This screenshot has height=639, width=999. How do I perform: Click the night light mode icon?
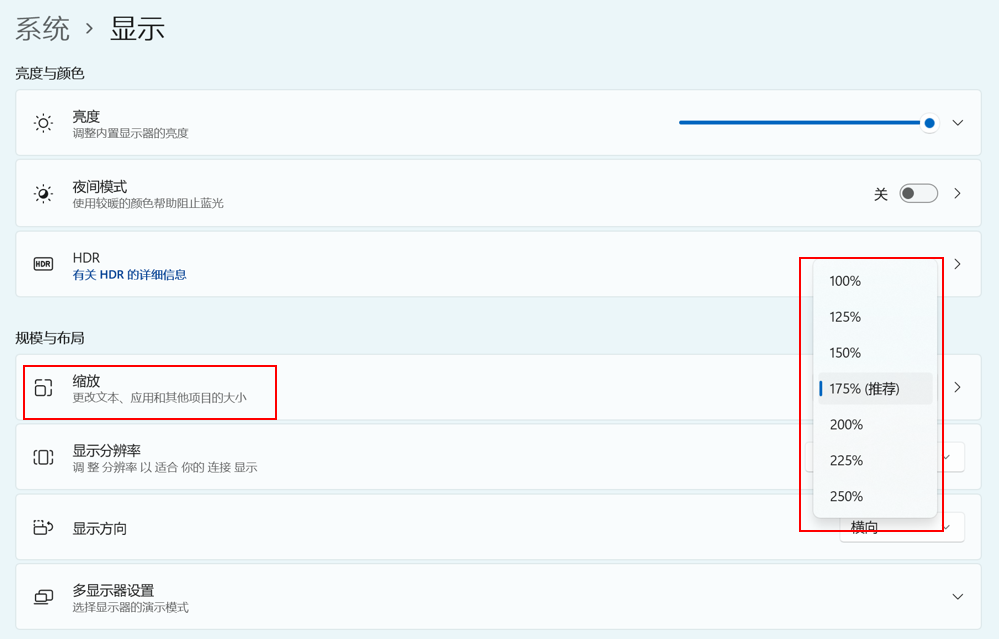pos(43,194)
